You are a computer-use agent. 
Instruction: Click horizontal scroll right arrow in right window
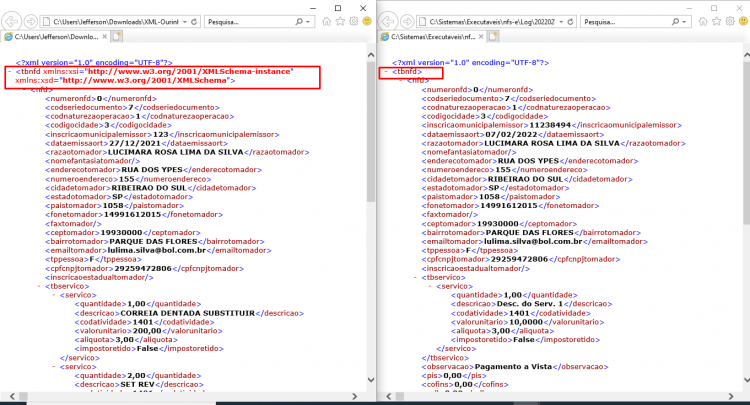pyautogui.click(x=731, y=396)
